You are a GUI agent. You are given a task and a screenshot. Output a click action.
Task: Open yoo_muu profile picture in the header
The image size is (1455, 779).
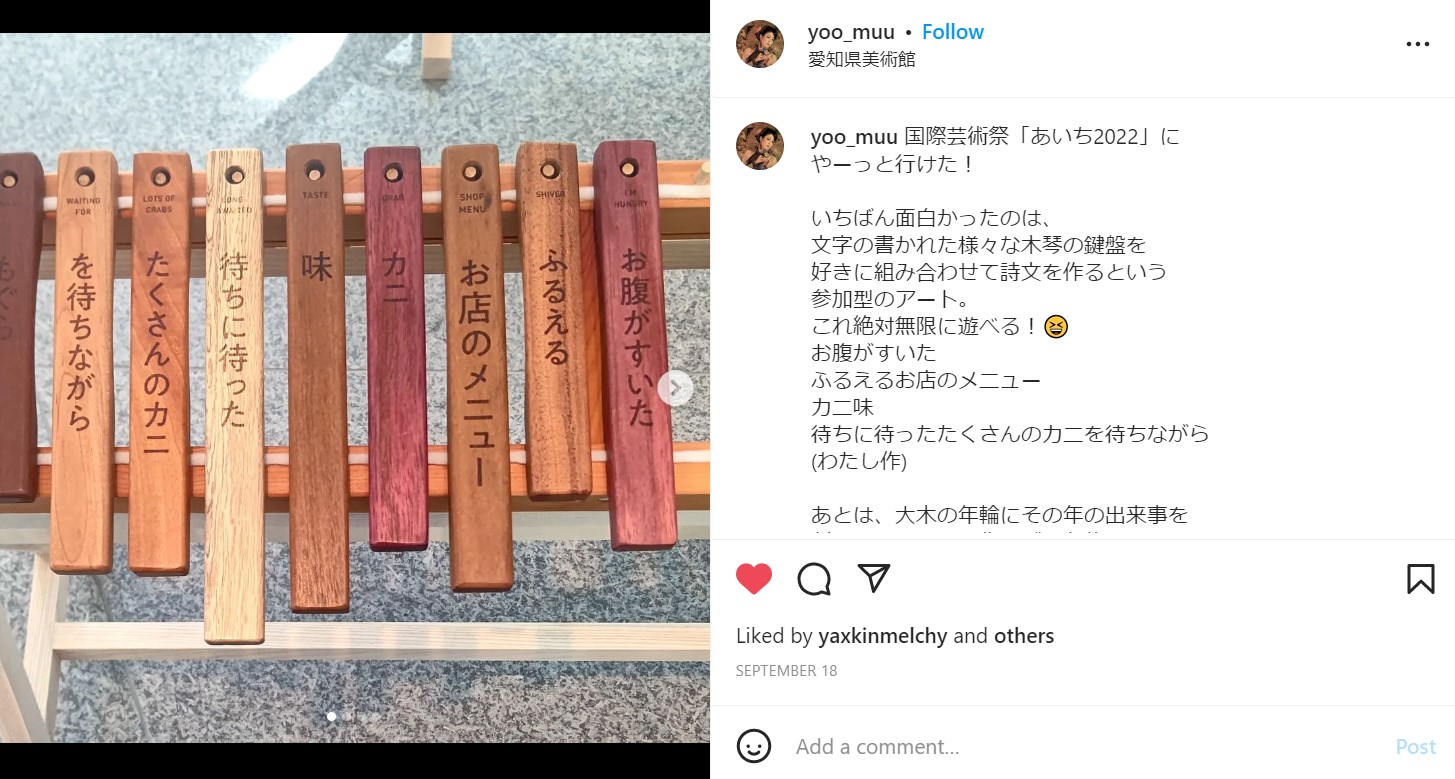[760, 44]
